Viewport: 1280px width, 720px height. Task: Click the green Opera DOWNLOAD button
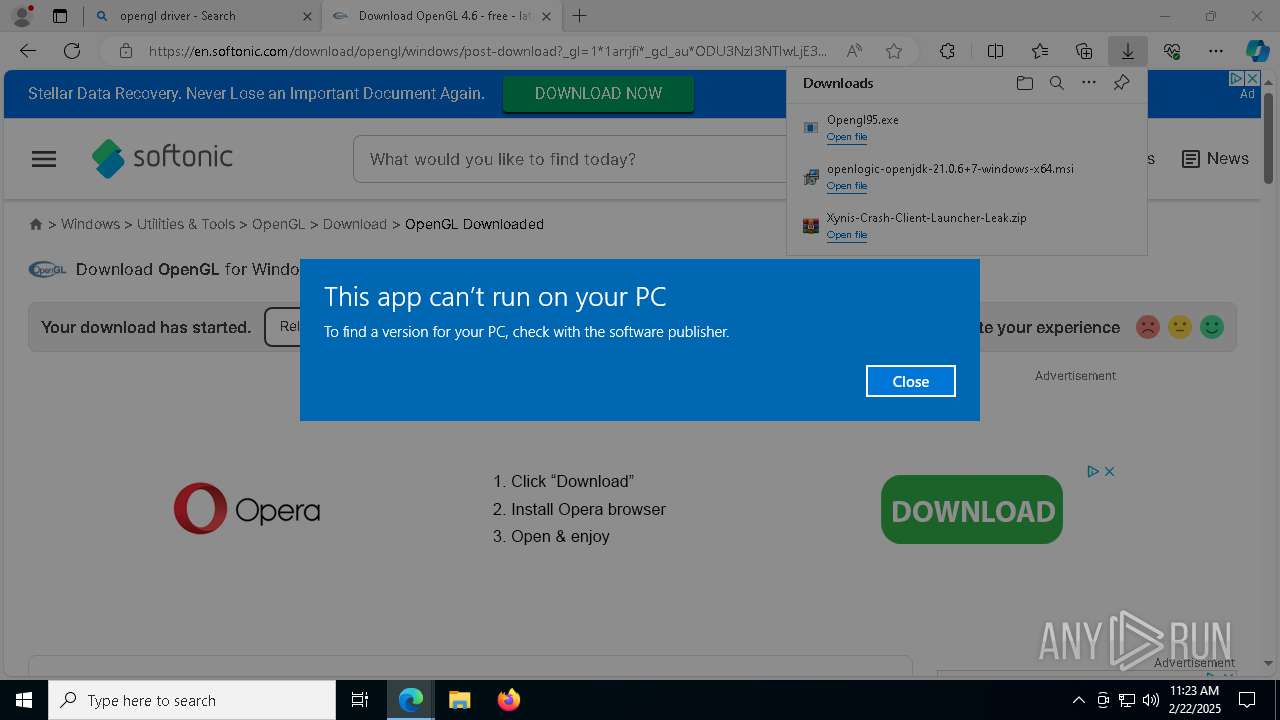pos(972,510)
